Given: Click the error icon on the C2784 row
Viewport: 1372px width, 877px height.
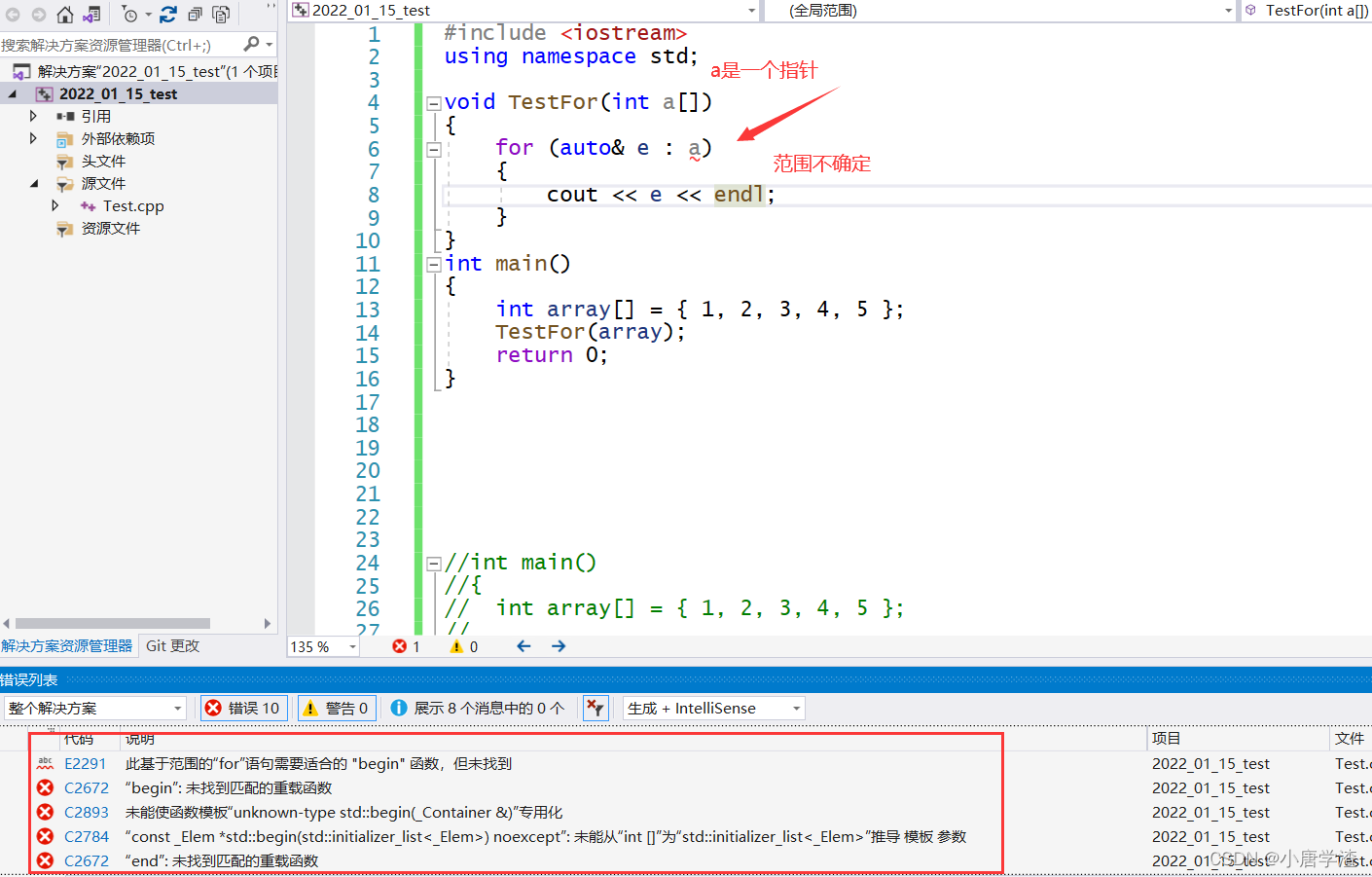Looking at the screenshot, I should (x=45, y=836).
